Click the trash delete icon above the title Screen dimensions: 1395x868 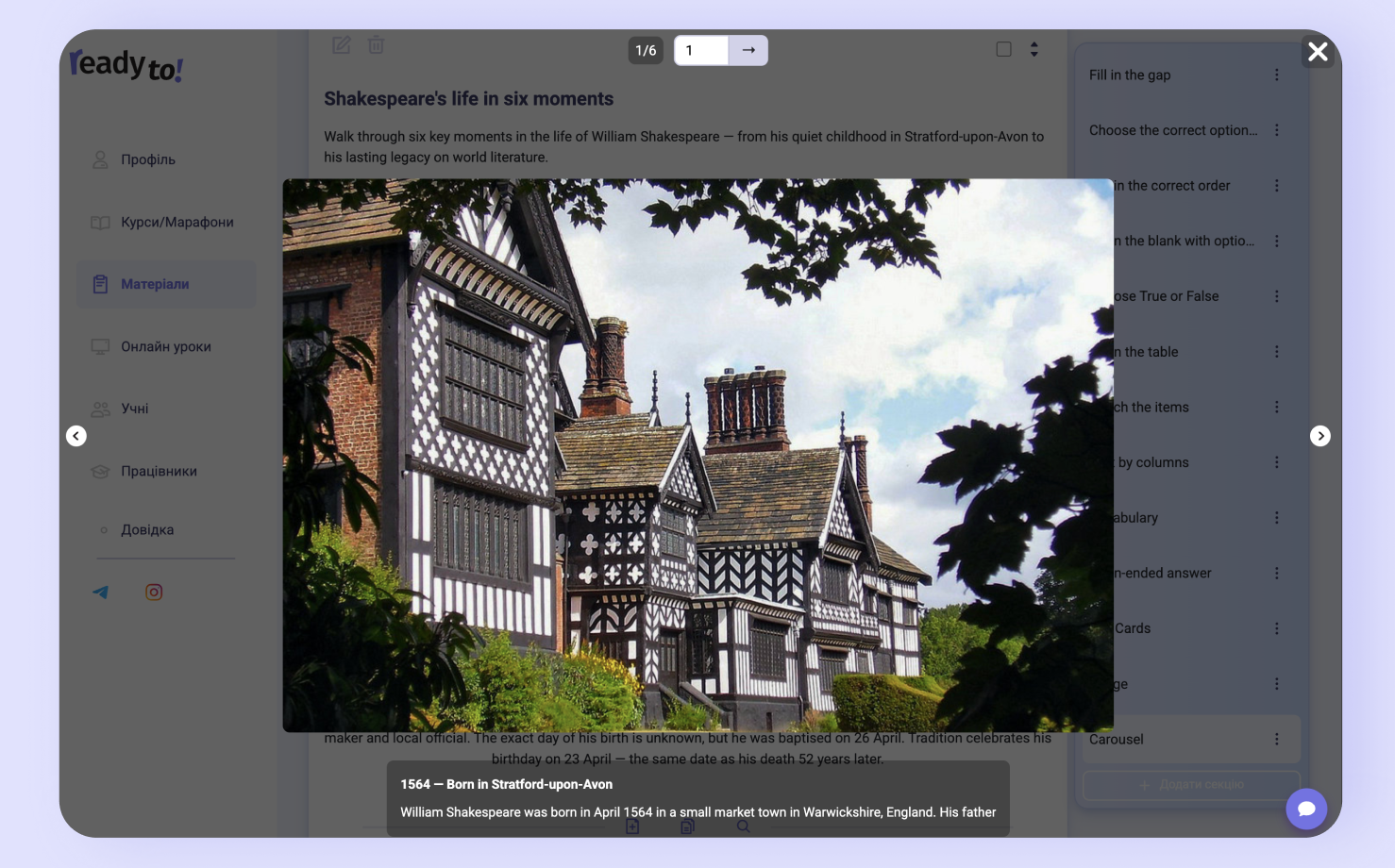click(x=376, y=45)
